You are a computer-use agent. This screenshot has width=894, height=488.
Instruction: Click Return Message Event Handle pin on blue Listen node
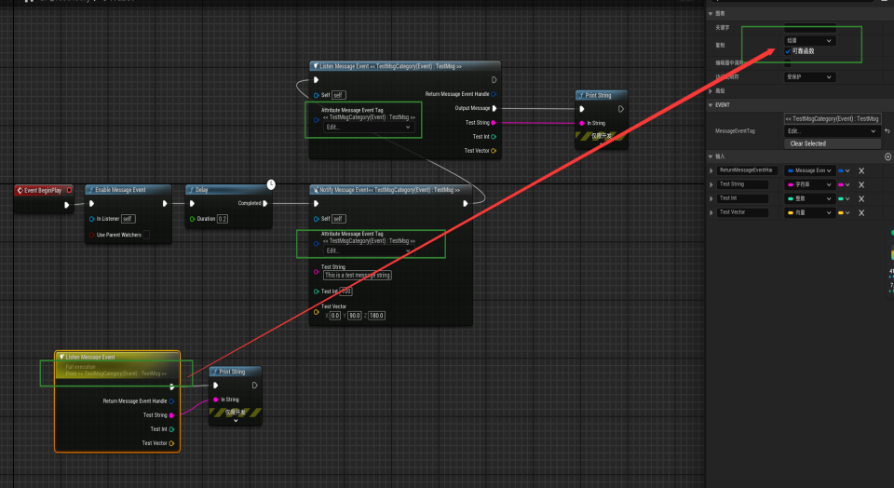[494, 94]
